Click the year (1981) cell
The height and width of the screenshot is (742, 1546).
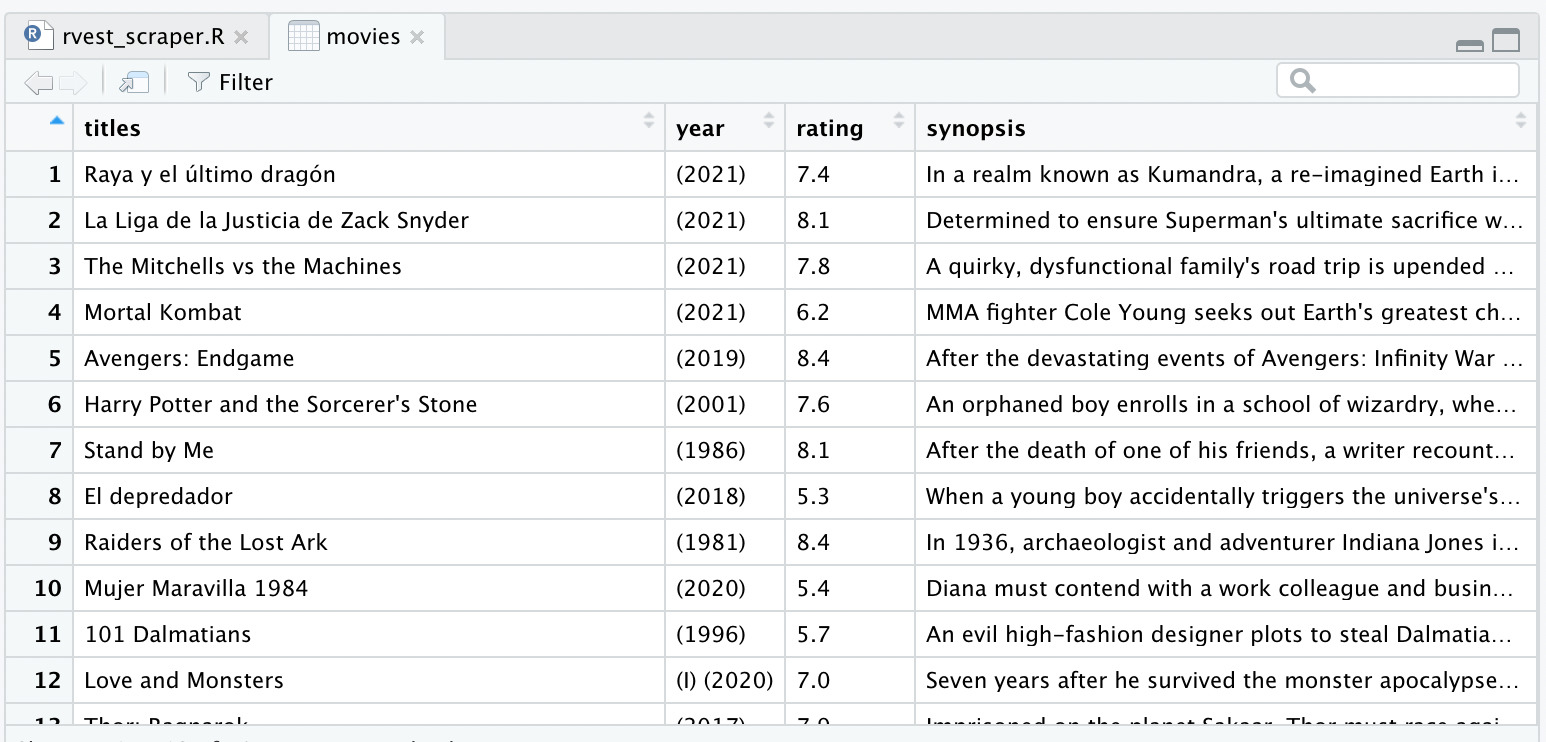[725, 542]
